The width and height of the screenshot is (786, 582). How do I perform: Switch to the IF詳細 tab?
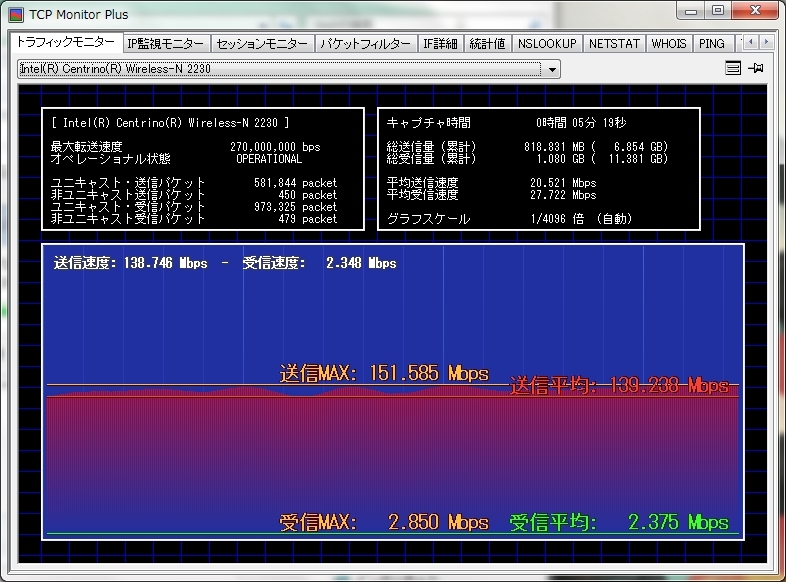click(440, 44)
